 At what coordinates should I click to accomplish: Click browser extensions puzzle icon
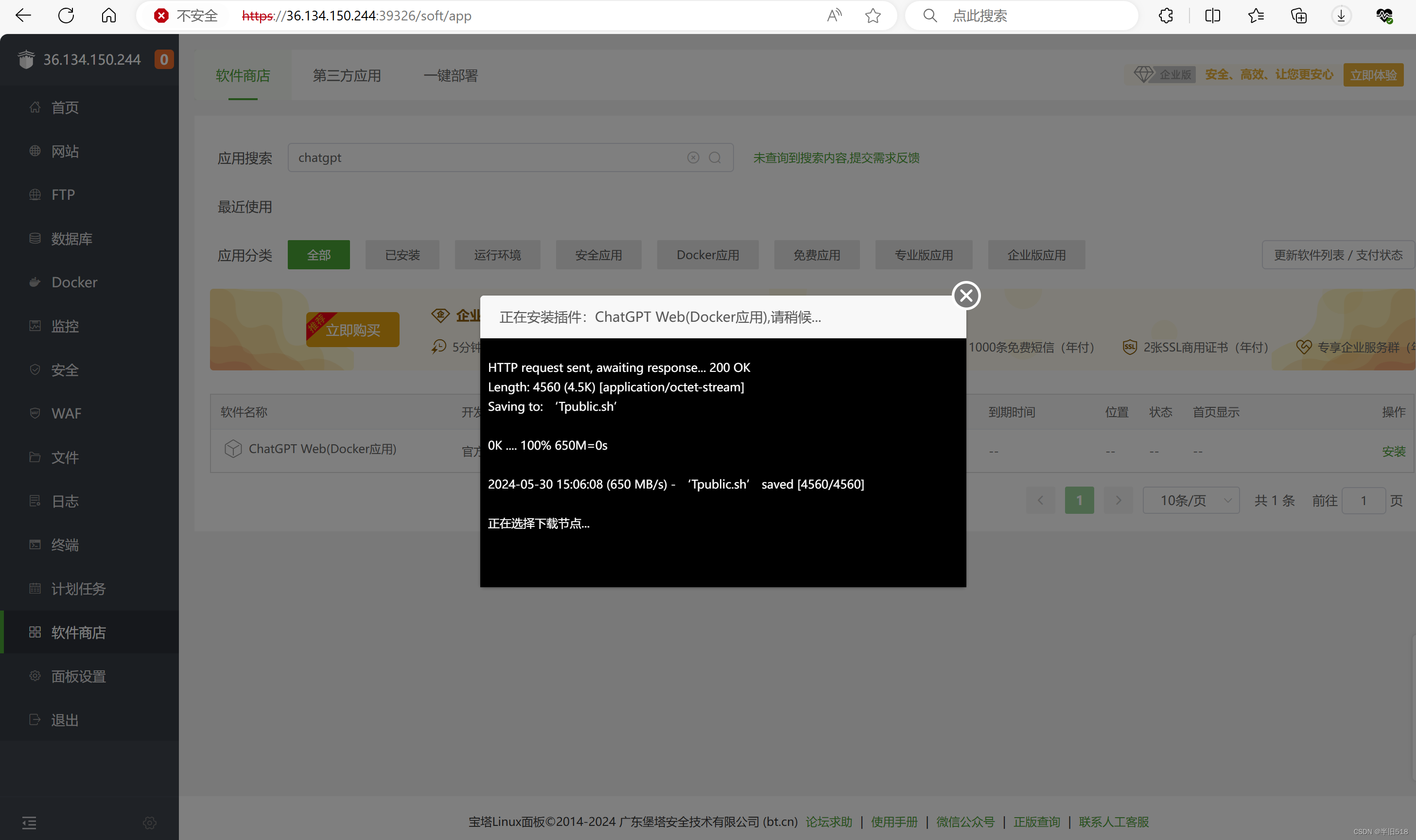1166,16
